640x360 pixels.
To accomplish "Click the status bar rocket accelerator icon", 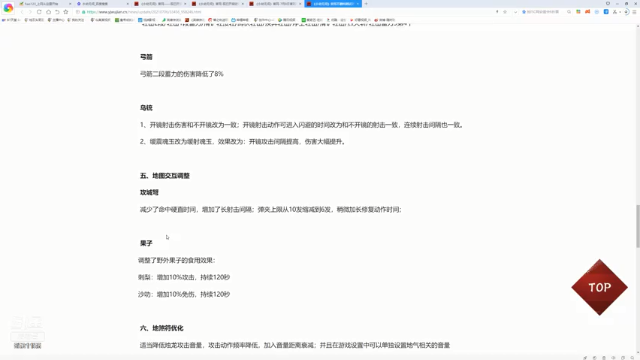I will (585, 358).
